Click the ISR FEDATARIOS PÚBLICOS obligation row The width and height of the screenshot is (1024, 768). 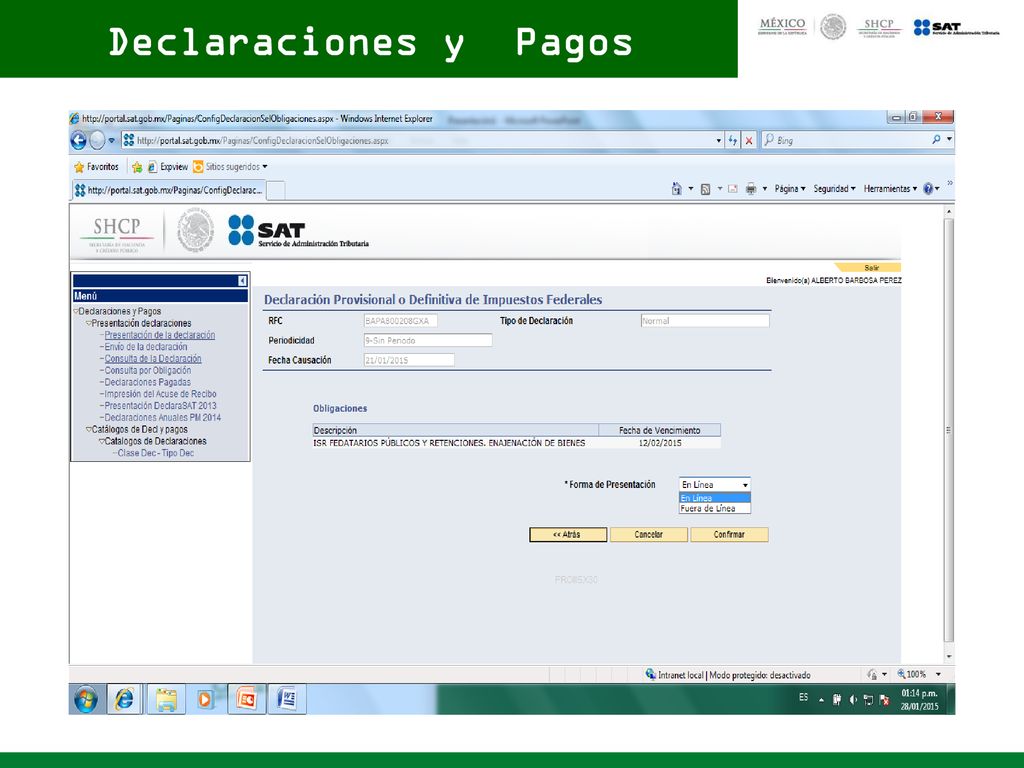tap(517, 443)
